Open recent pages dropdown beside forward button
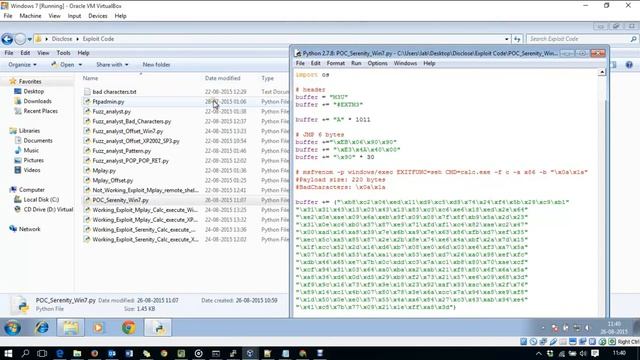The width and height of the screenshot is (640, 360). pyautogui.click(x=29, y=39)
